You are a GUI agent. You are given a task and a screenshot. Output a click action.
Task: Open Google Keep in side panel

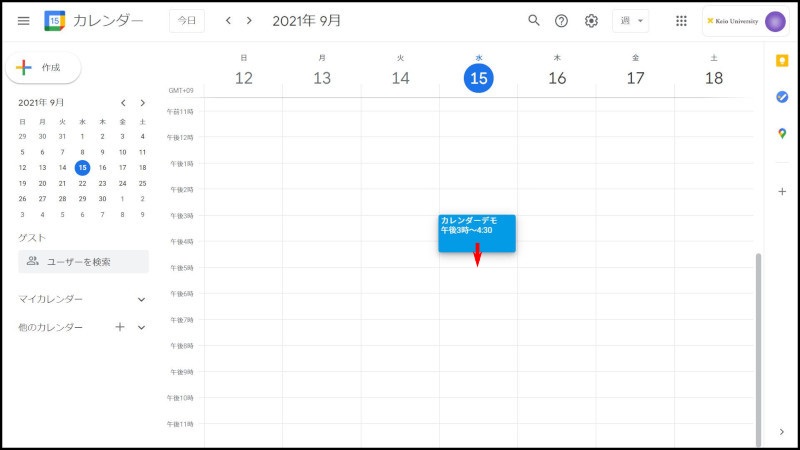[782, 61]
